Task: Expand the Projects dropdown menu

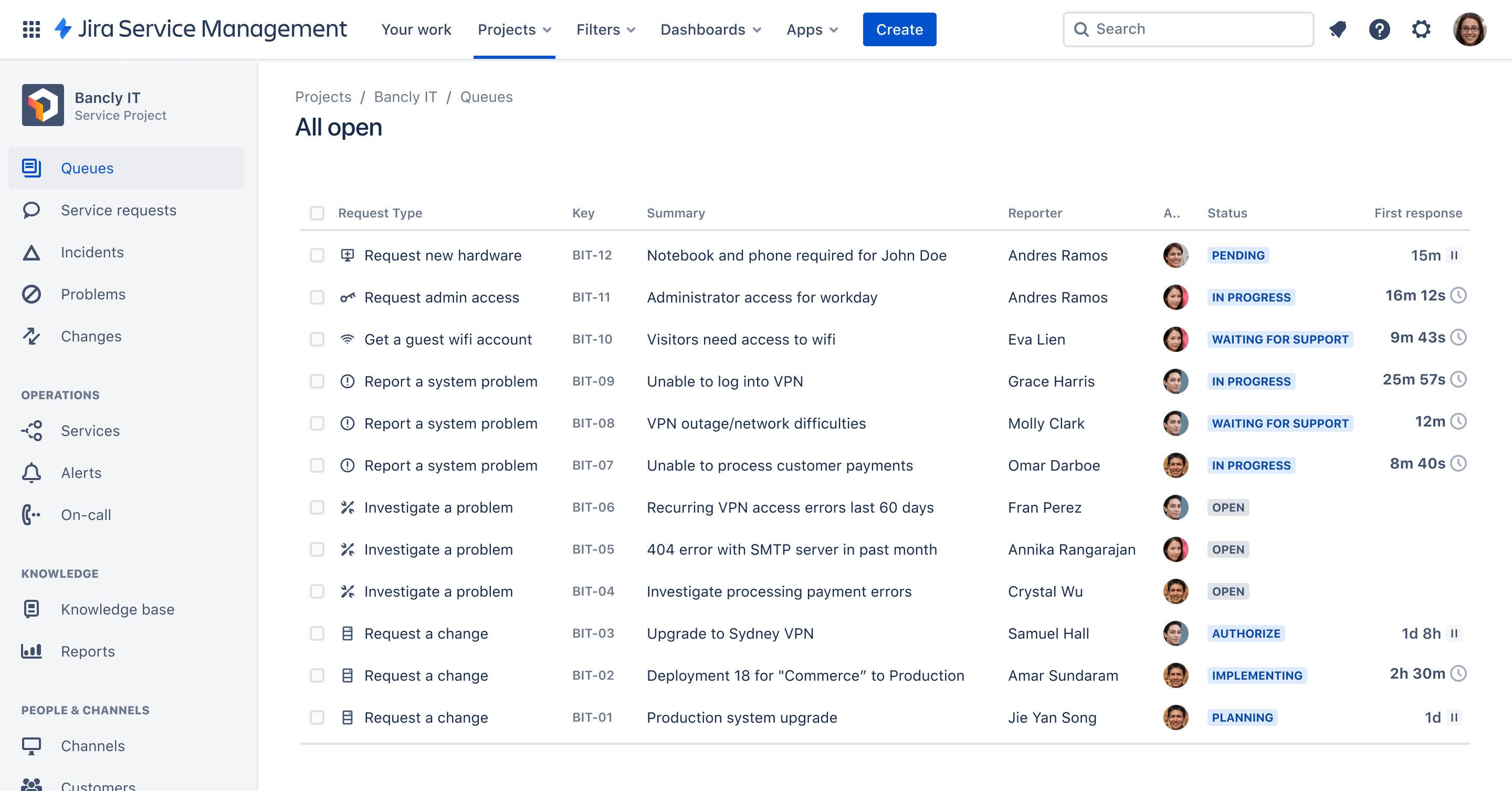Action: click(515, 29)
